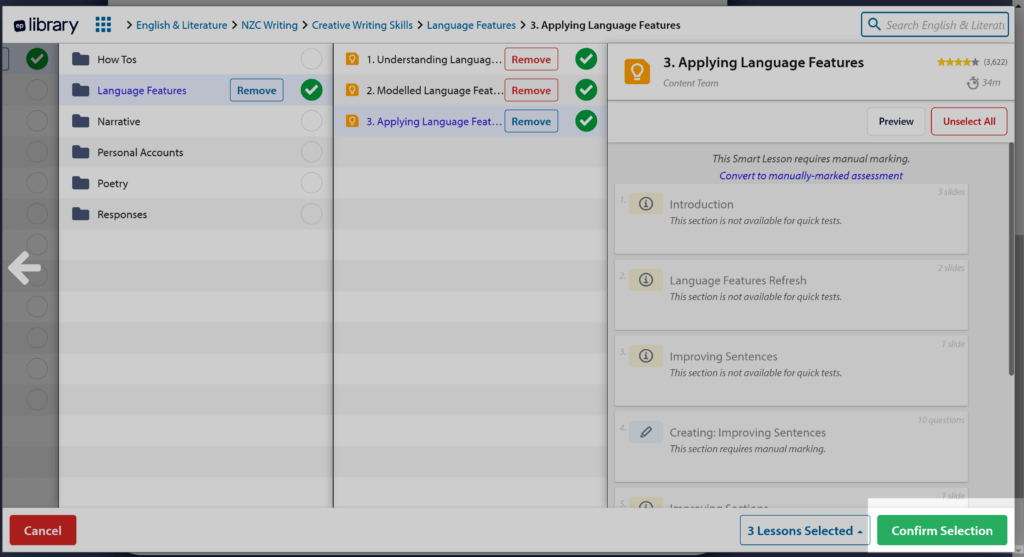Click Confirm Selection button

pyautogui.click(x=942, y=530)
